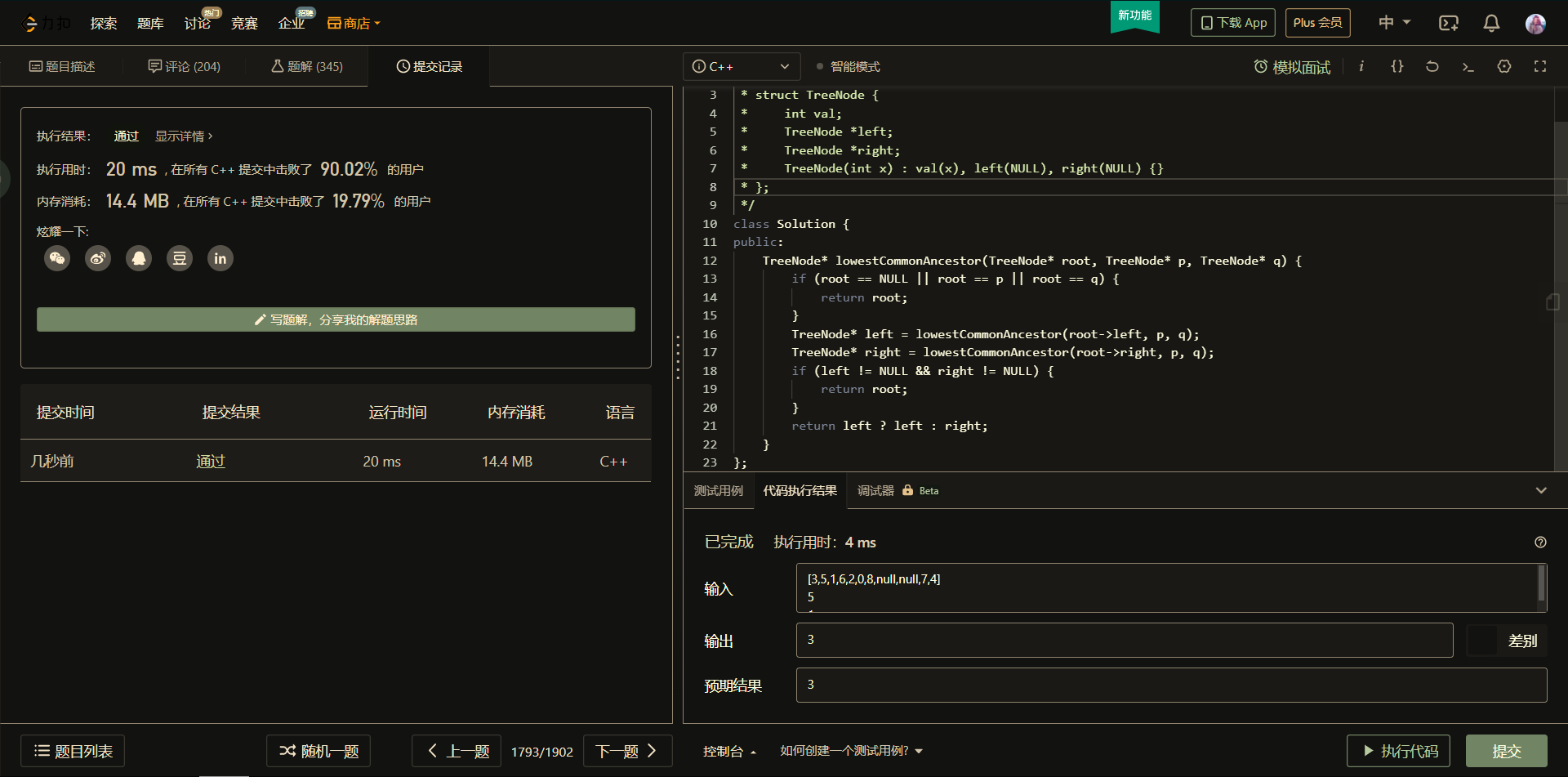This screenshot has width=1568, height=777.
Task: Share result to WeChat
Action: (x=57, y=258)
